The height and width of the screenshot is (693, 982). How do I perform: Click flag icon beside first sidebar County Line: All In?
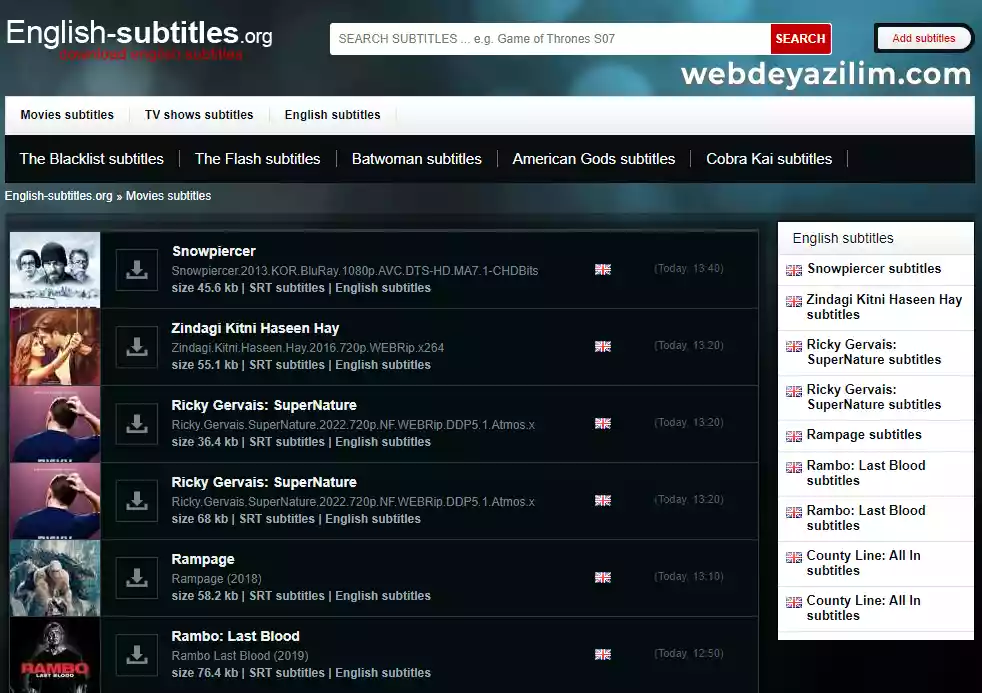793,557
